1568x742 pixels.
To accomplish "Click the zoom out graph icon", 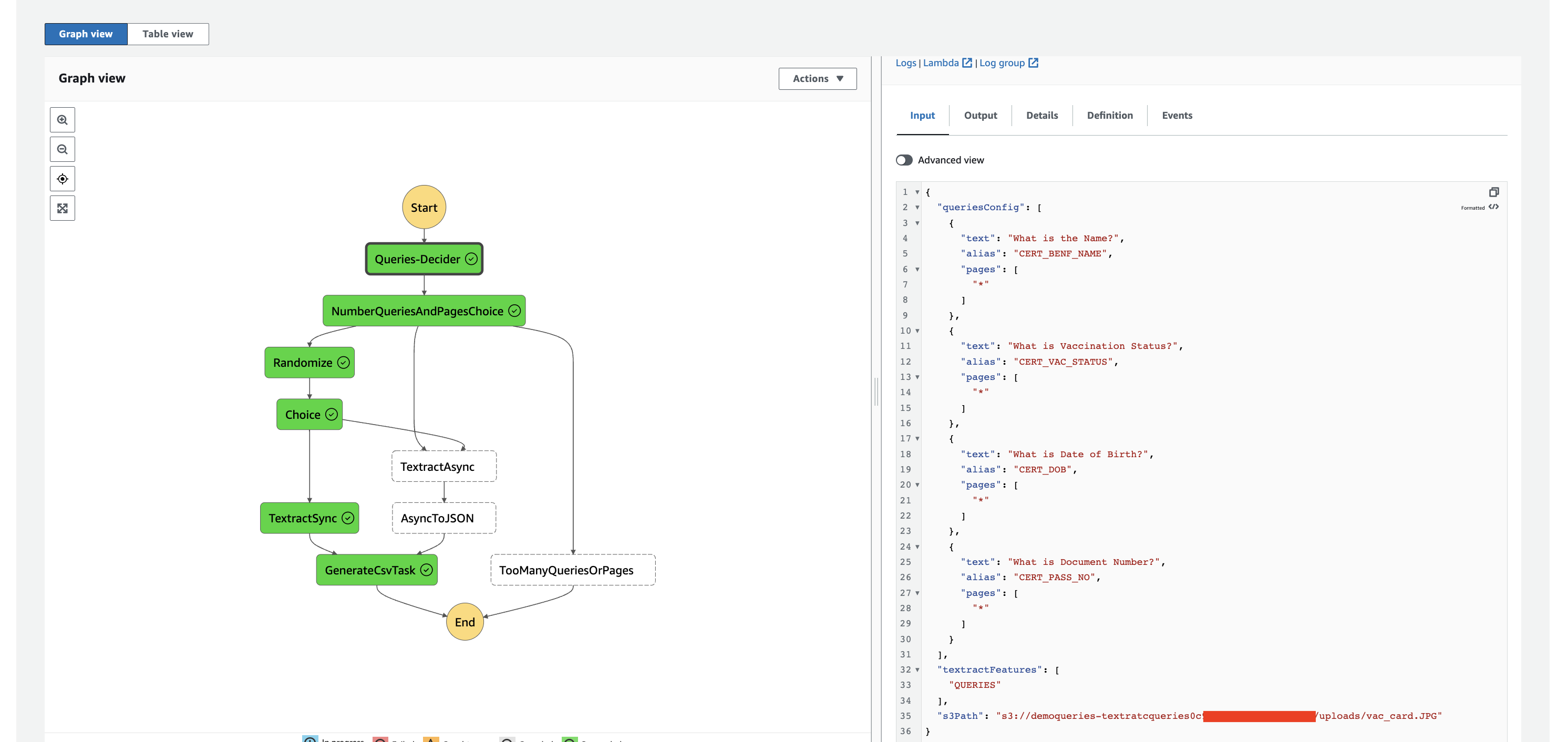I will (x=62, y=149).
